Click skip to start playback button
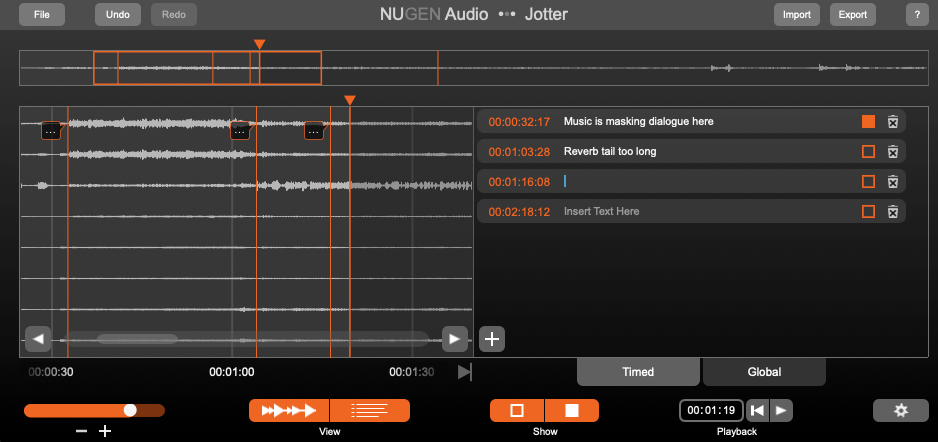The image size is (938, 442). 758,410
